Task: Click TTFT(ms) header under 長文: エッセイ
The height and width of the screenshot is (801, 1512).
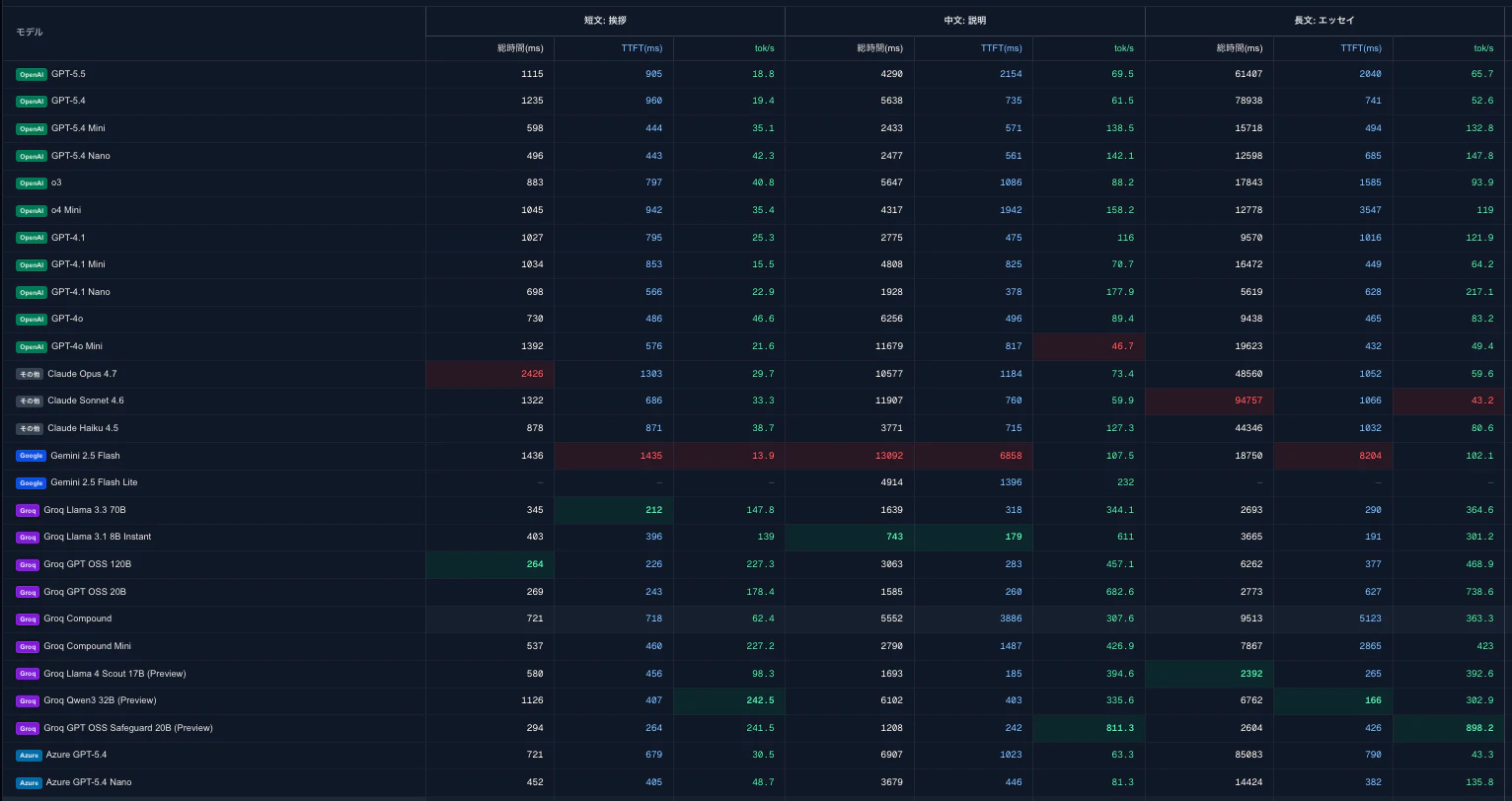Action: coord(1361,48)
